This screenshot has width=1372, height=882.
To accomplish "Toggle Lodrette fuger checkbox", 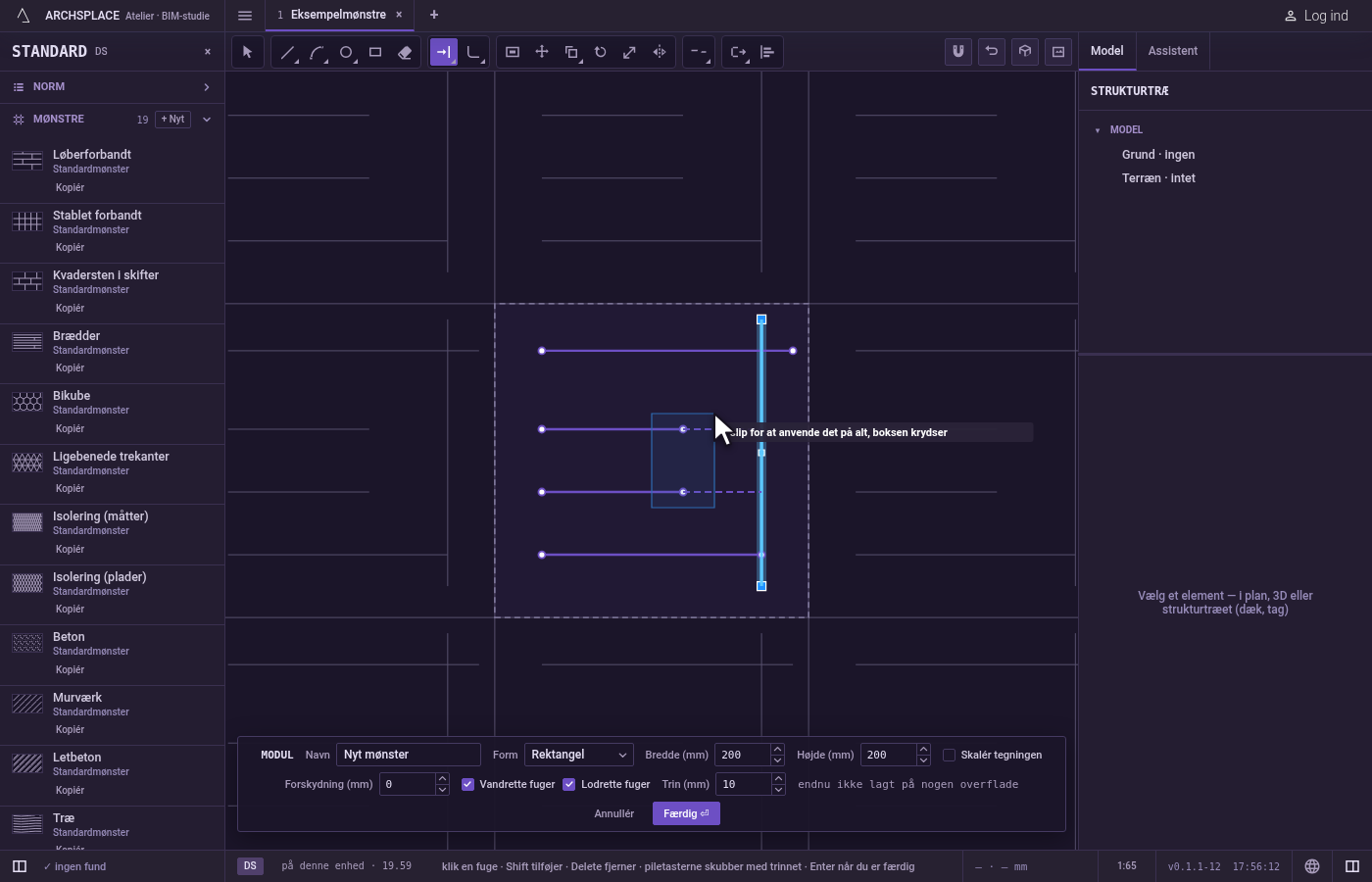I will point(569,784).
